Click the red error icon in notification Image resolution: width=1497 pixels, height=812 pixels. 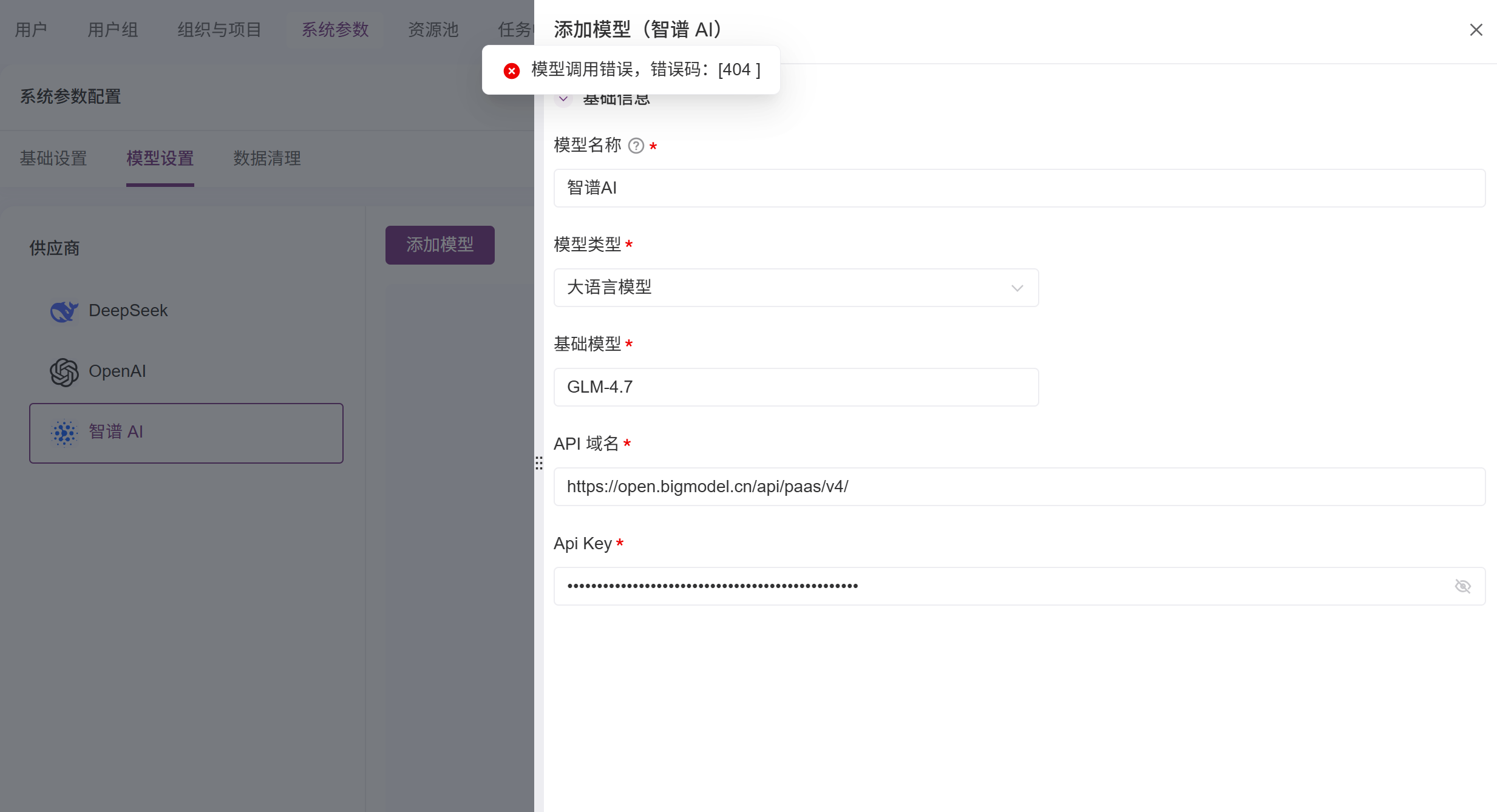click(511, 70)
